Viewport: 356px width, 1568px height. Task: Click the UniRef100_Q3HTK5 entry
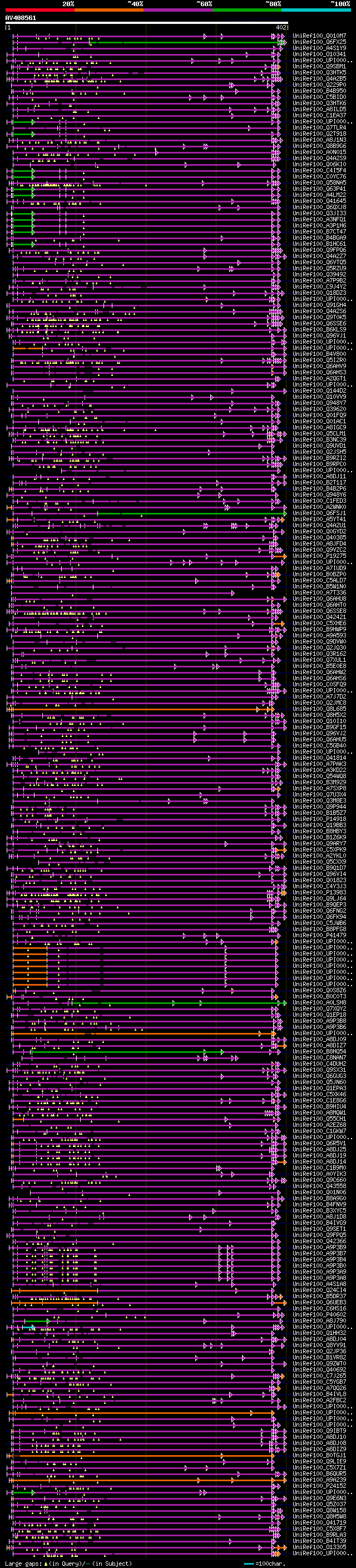319,72
